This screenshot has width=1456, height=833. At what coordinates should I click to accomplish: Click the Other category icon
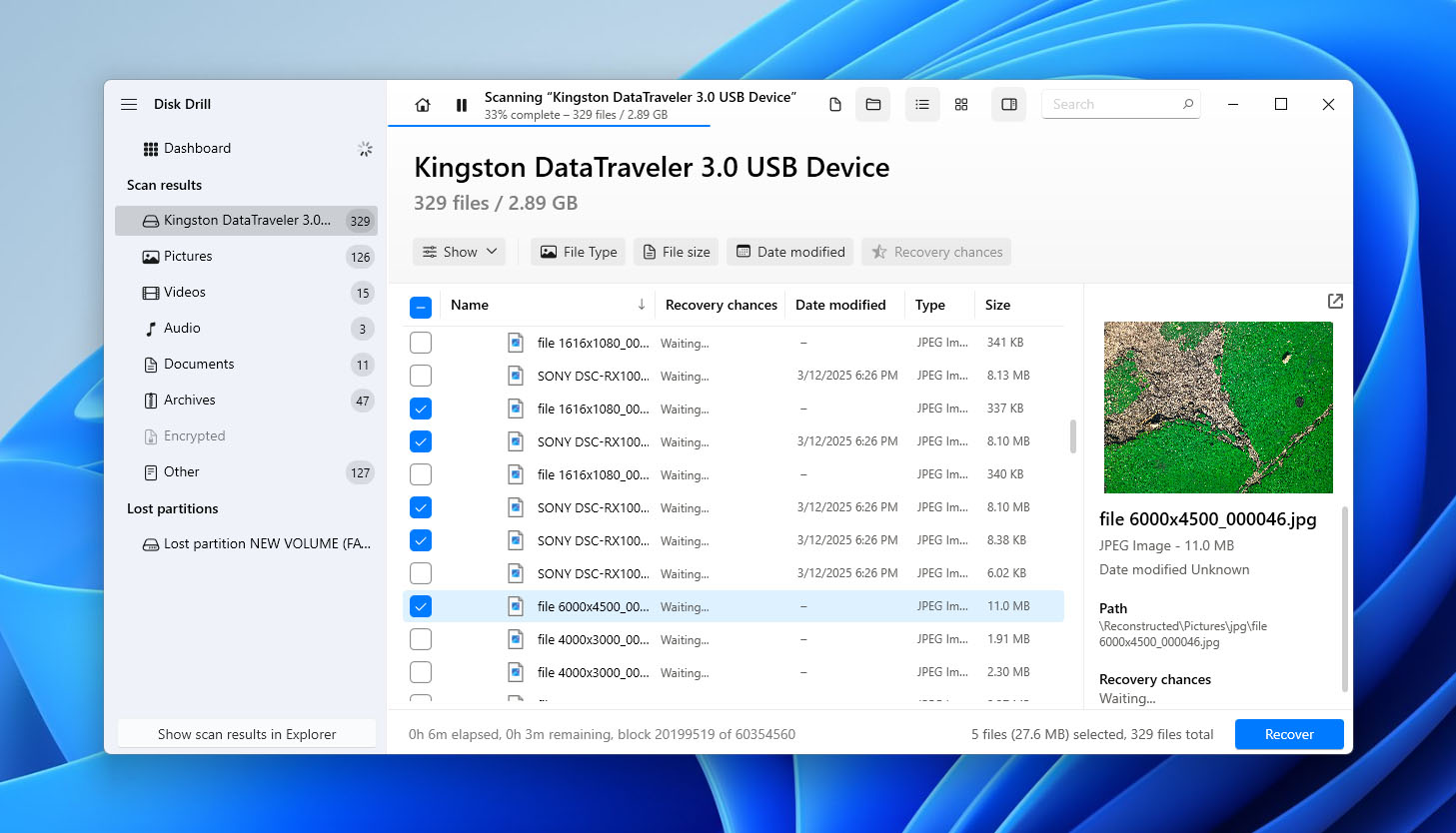click(x=151, y=472)
